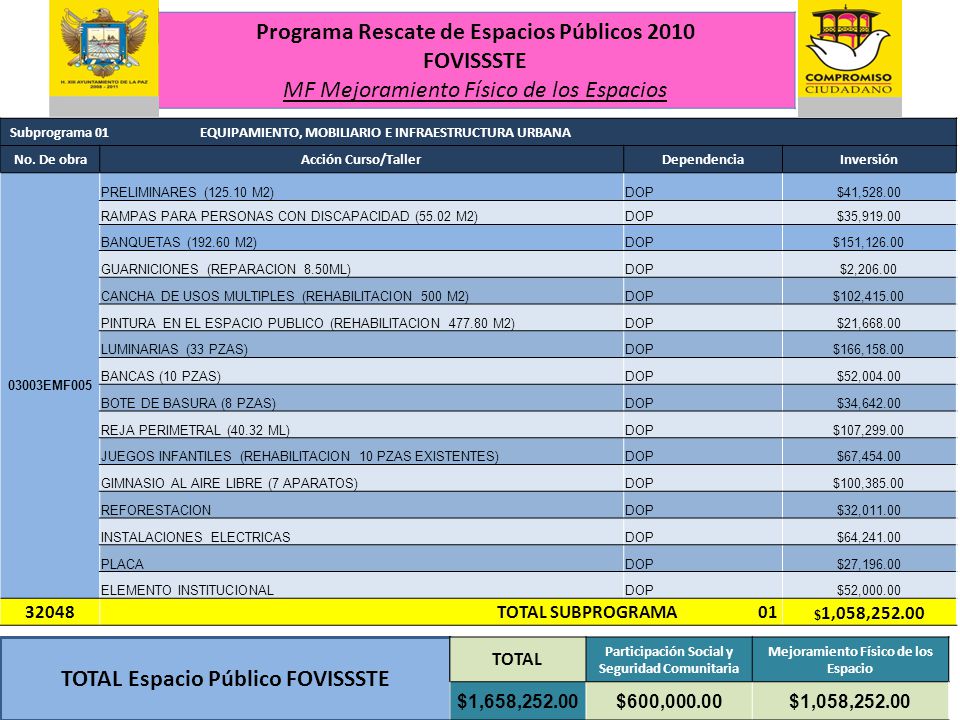Click the $600,000.00 summary value
This screenshot has height=720, width=960.
click(x=669, y=701)
